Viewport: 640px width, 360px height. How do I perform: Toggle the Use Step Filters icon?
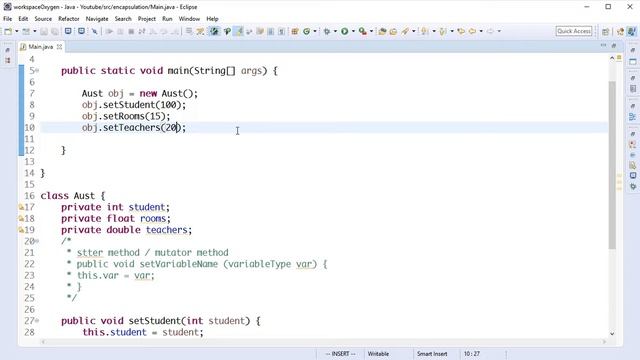coord(200,31)
